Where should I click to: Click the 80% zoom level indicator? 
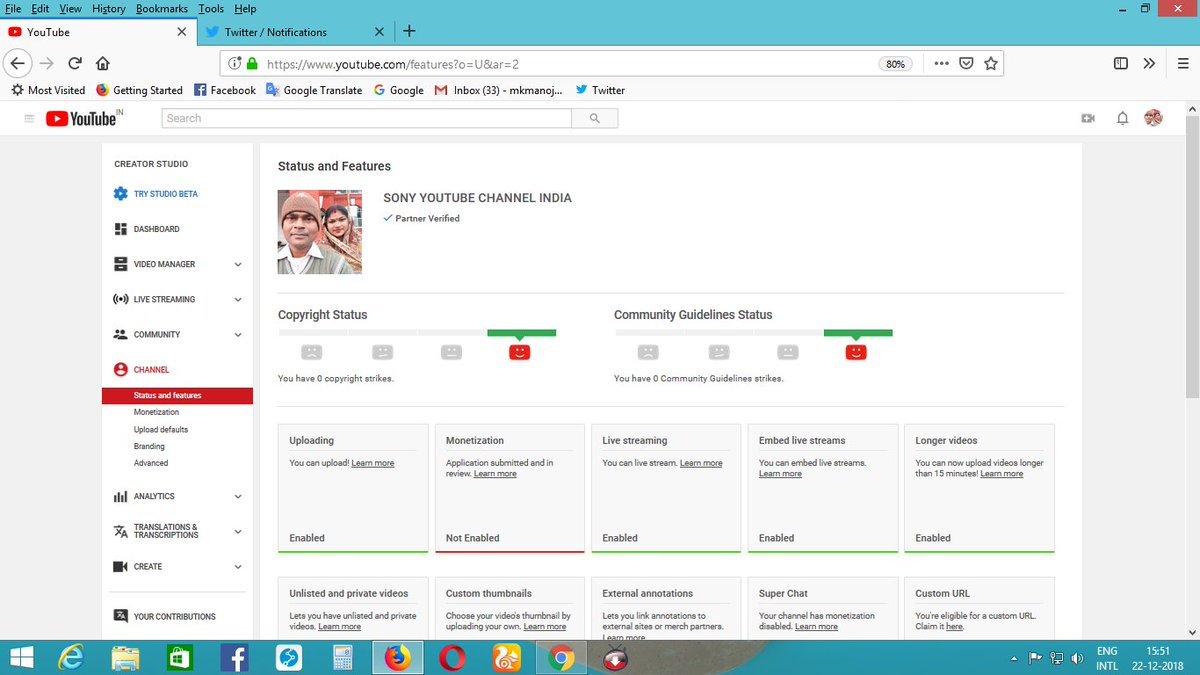pos(895,63)
